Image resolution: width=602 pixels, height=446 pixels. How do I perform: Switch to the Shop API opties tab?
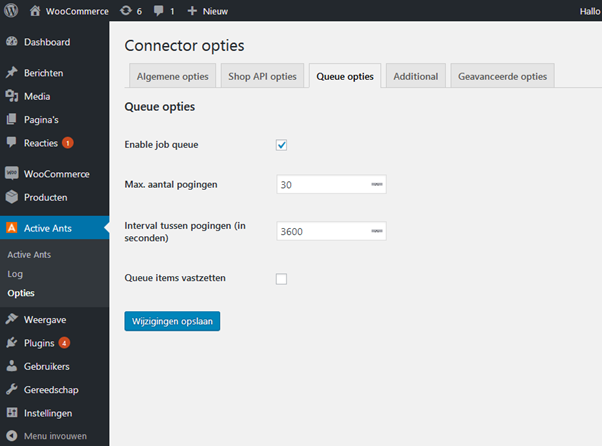point(262,77)
